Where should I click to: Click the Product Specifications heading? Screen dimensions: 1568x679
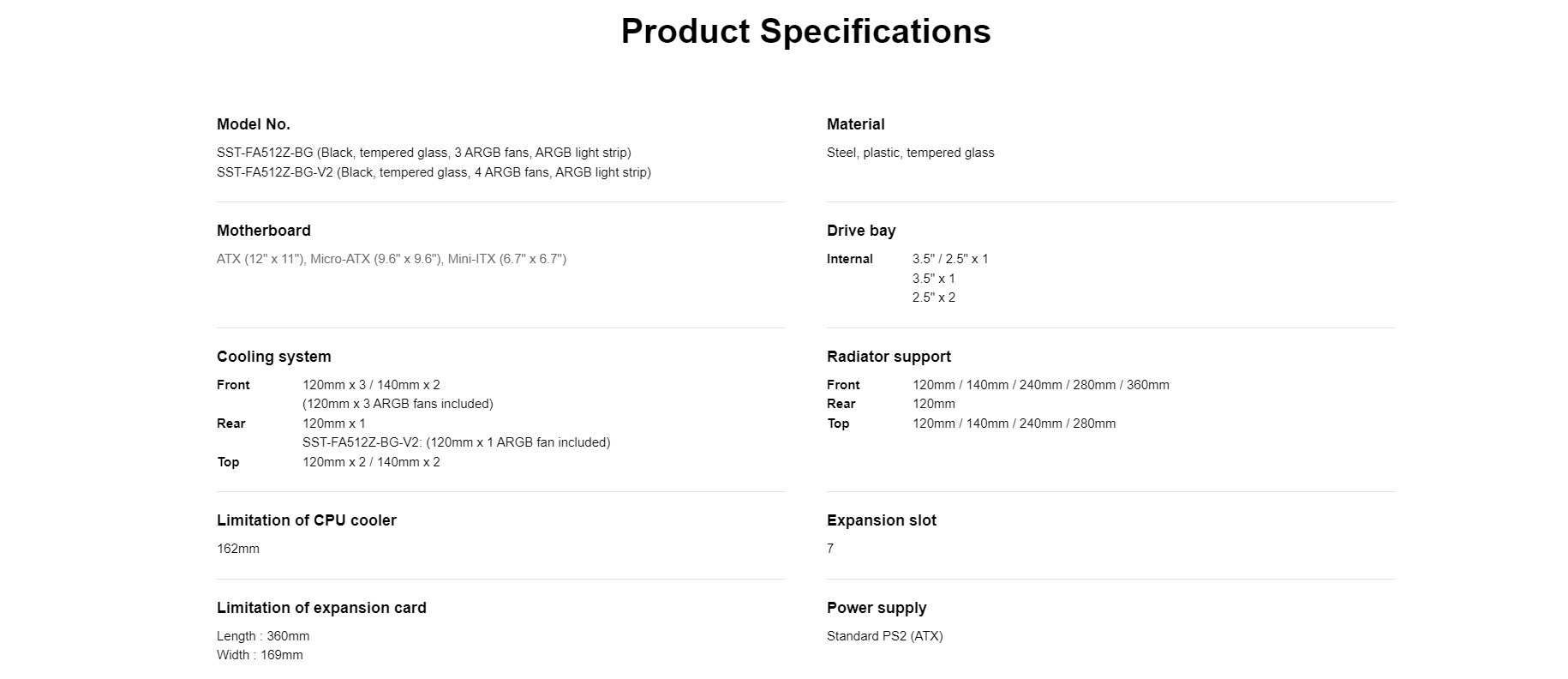[805, 32]
